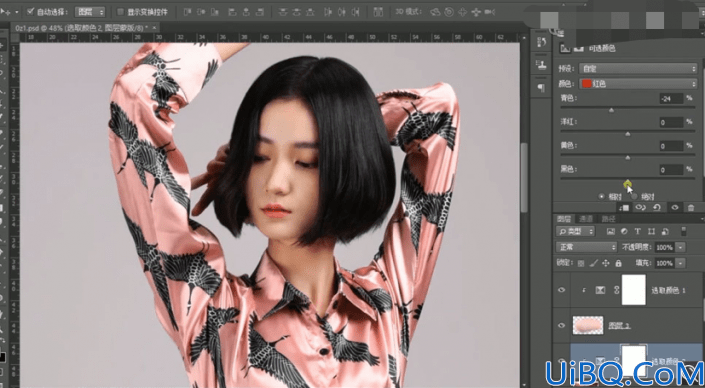Click the Distribute right edges icon
The height and width of the screenshot is (388, 705).
click(x=356, y=12)
